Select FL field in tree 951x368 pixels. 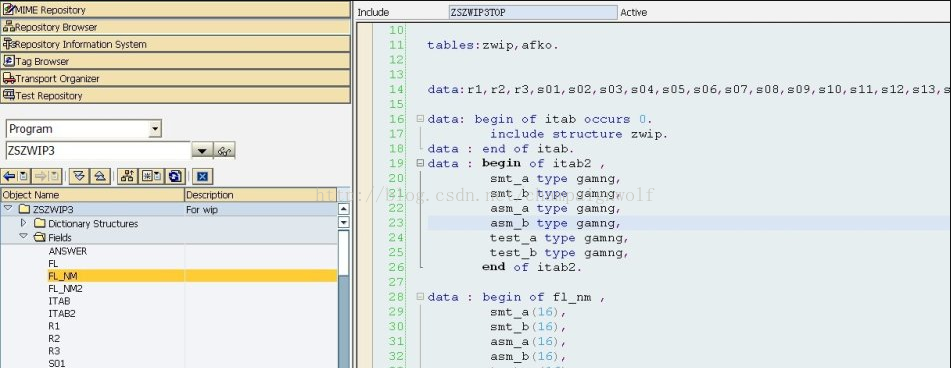coord(53,264)
